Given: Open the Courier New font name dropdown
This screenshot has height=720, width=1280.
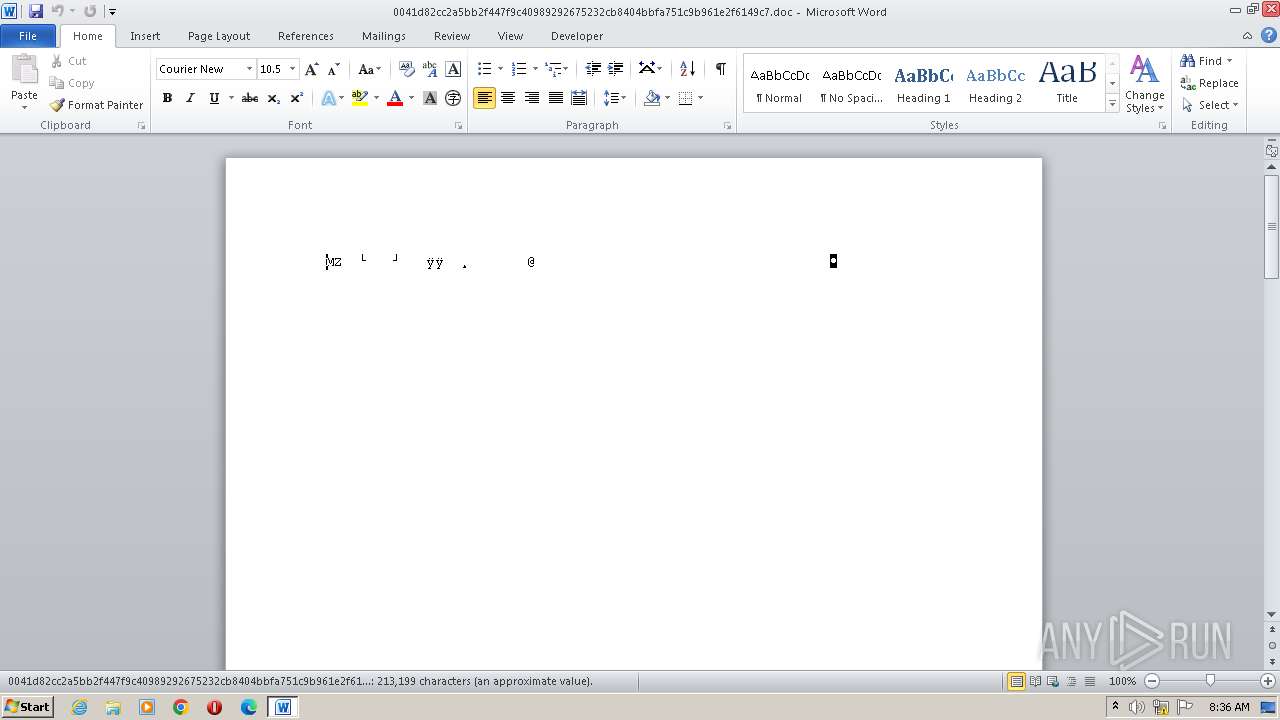Looking at the screenshot, I should [249, 69].
